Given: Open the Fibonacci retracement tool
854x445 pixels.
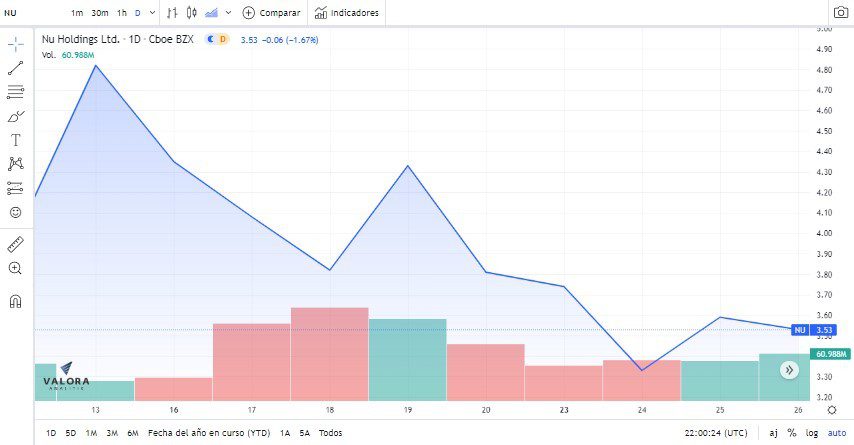Looking at the screenshot, I should (x=16, y=92).
